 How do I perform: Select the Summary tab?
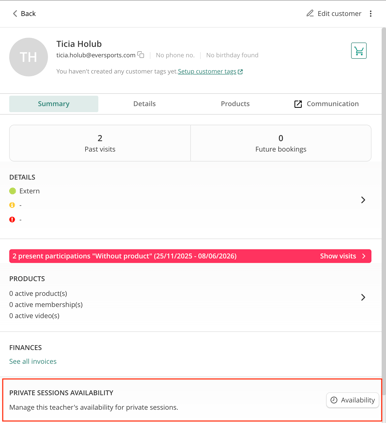54,104
